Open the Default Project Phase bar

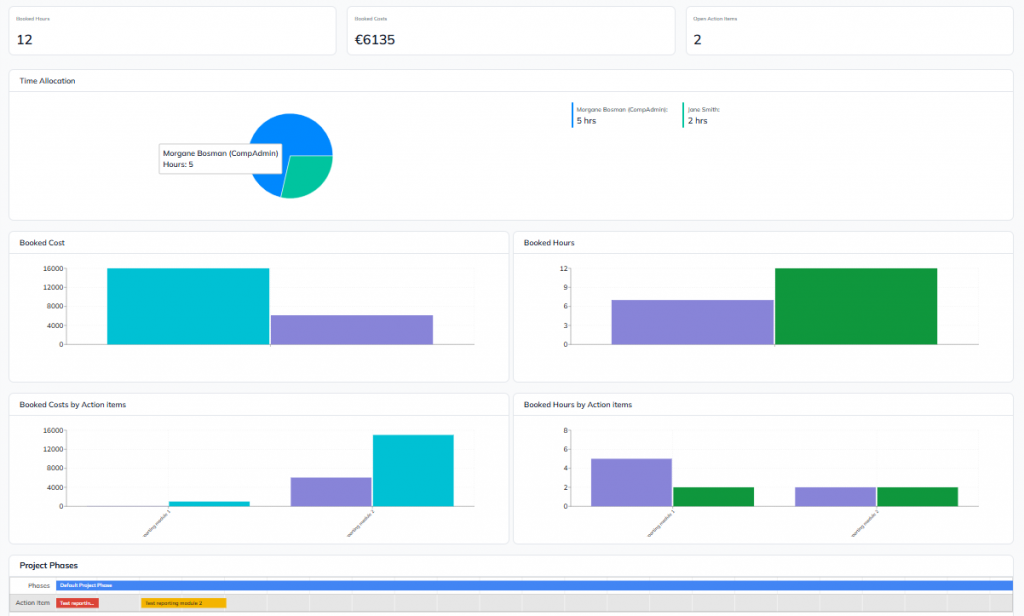[534, 585]
